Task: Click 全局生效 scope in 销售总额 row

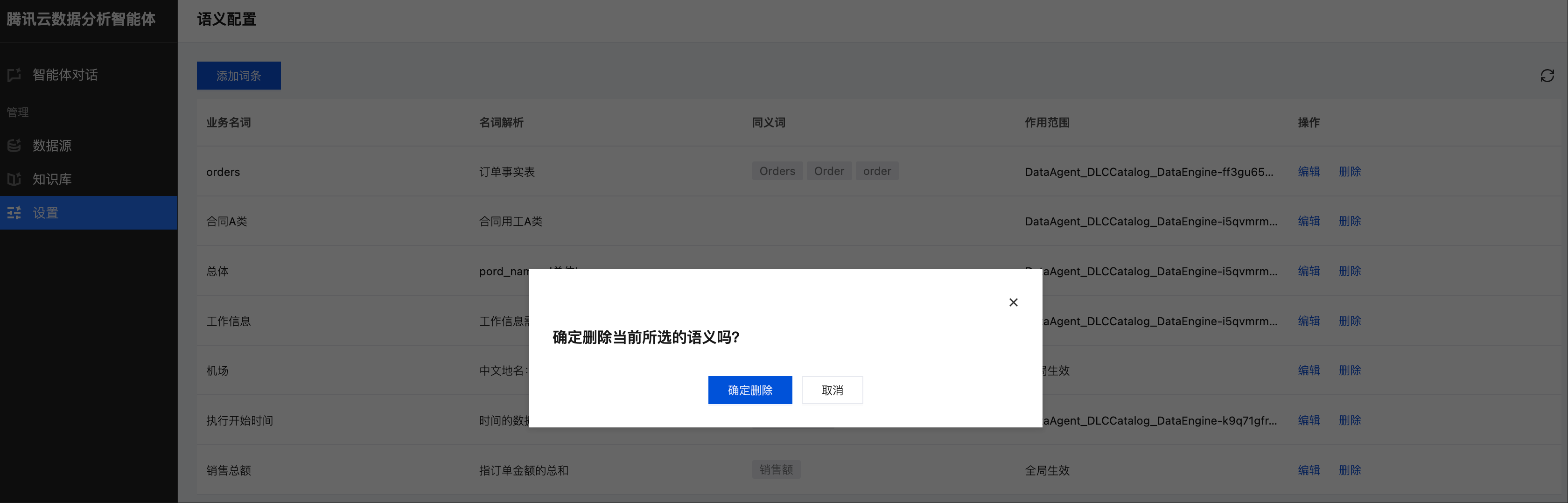Action: point(1047,470)
